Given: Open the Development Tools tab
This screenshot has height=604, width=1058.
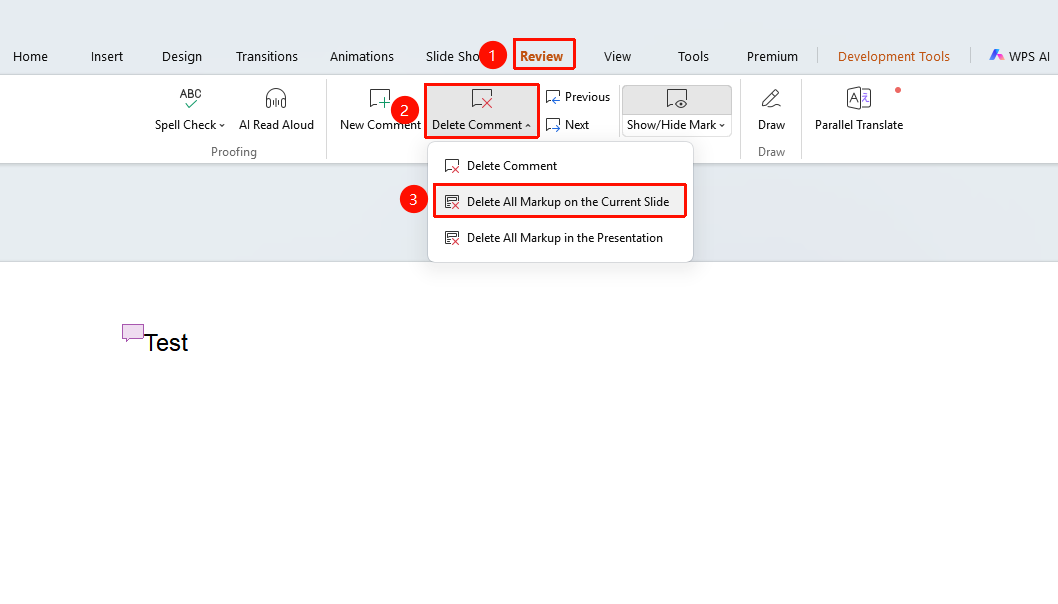Looking at the screenshot, I should tap(893, 57).
